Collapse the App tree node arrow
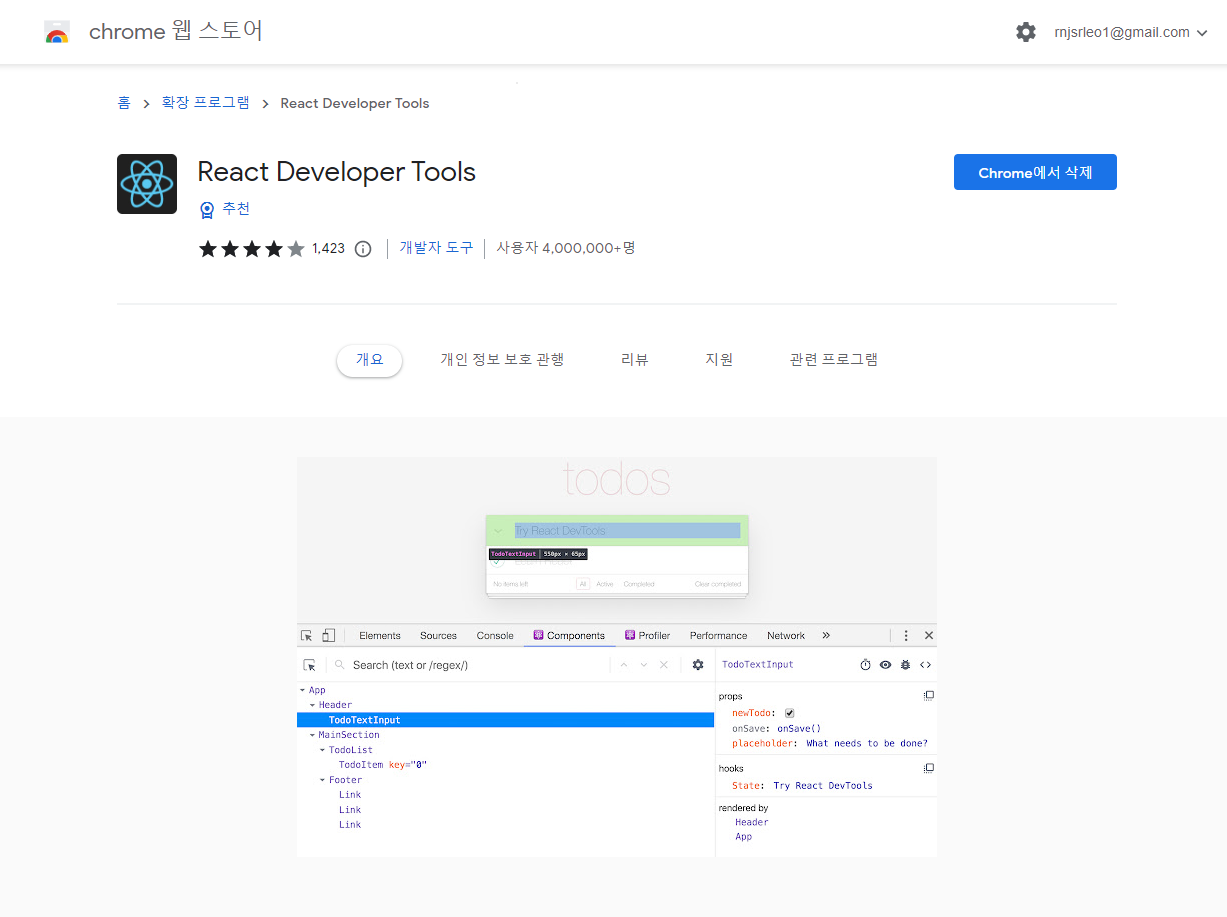Screen dimensions: 1227x917 (302, 691)
